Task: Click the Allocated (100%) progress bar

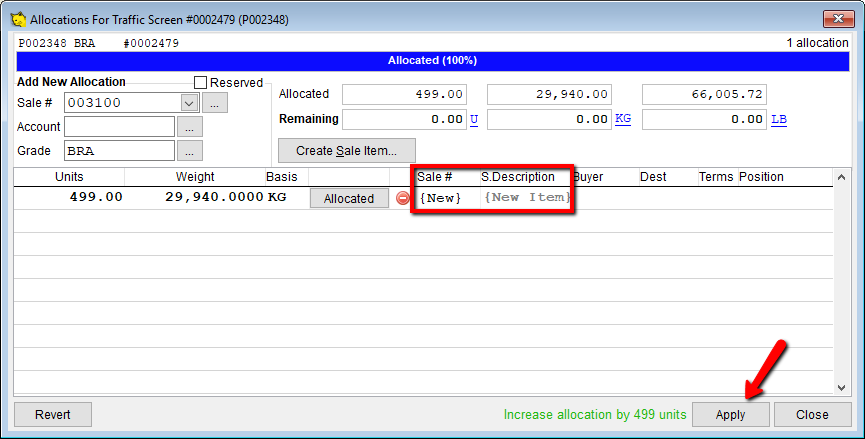Action: pyautogui.click(x=432, y=61)
